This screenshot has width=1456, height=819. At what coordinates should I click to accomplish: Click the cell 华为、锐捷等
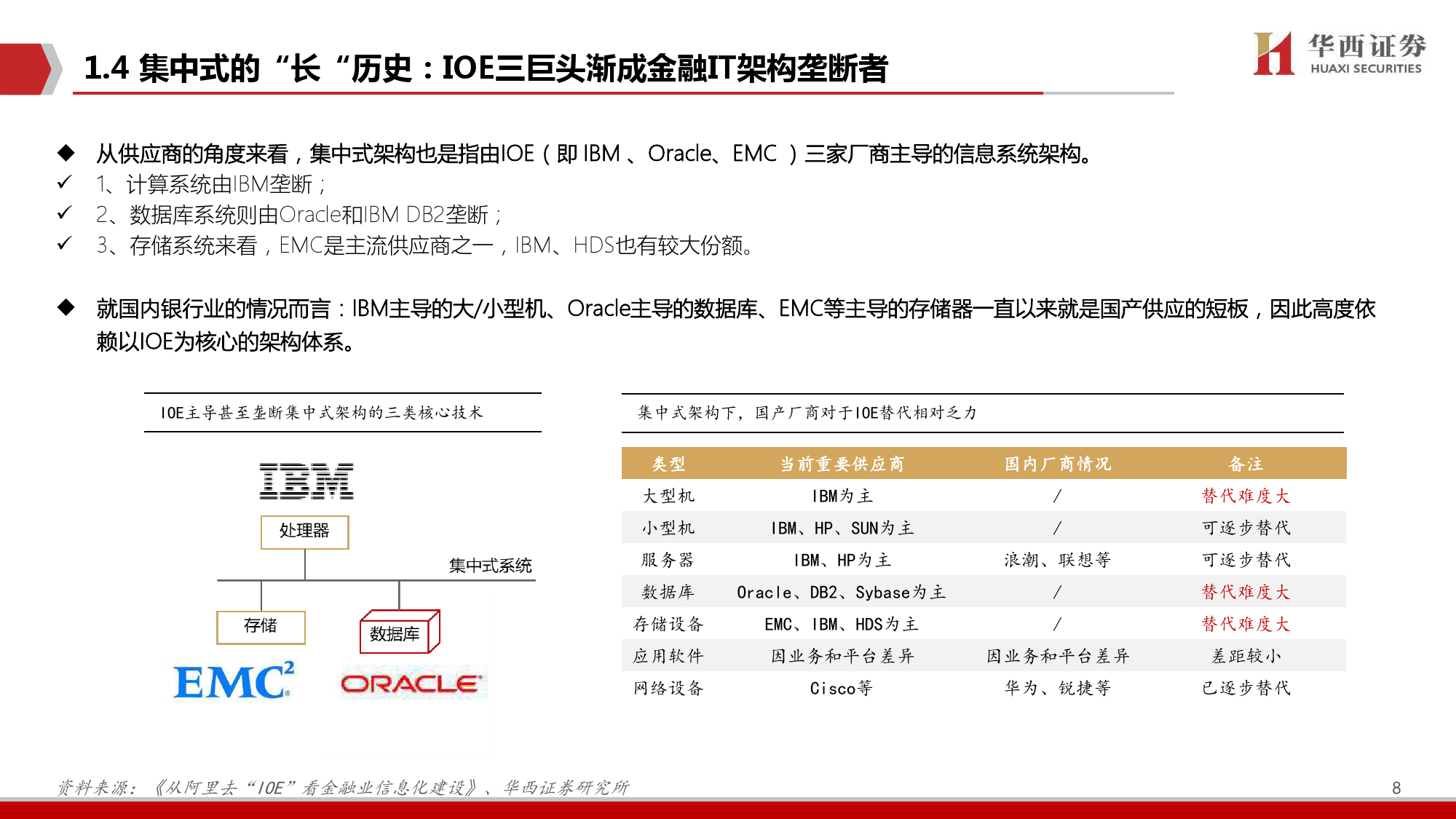point(1058,688)
